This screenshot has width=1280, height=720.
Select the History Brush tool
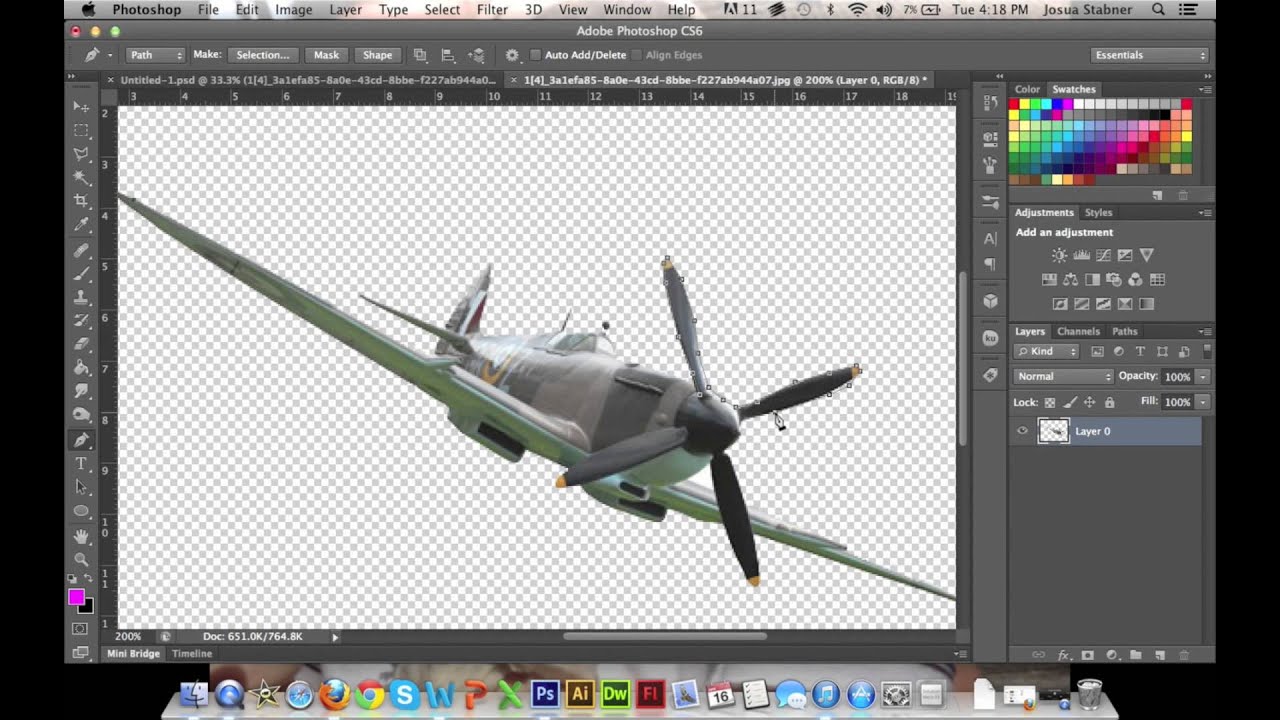(x=81, y=321)
